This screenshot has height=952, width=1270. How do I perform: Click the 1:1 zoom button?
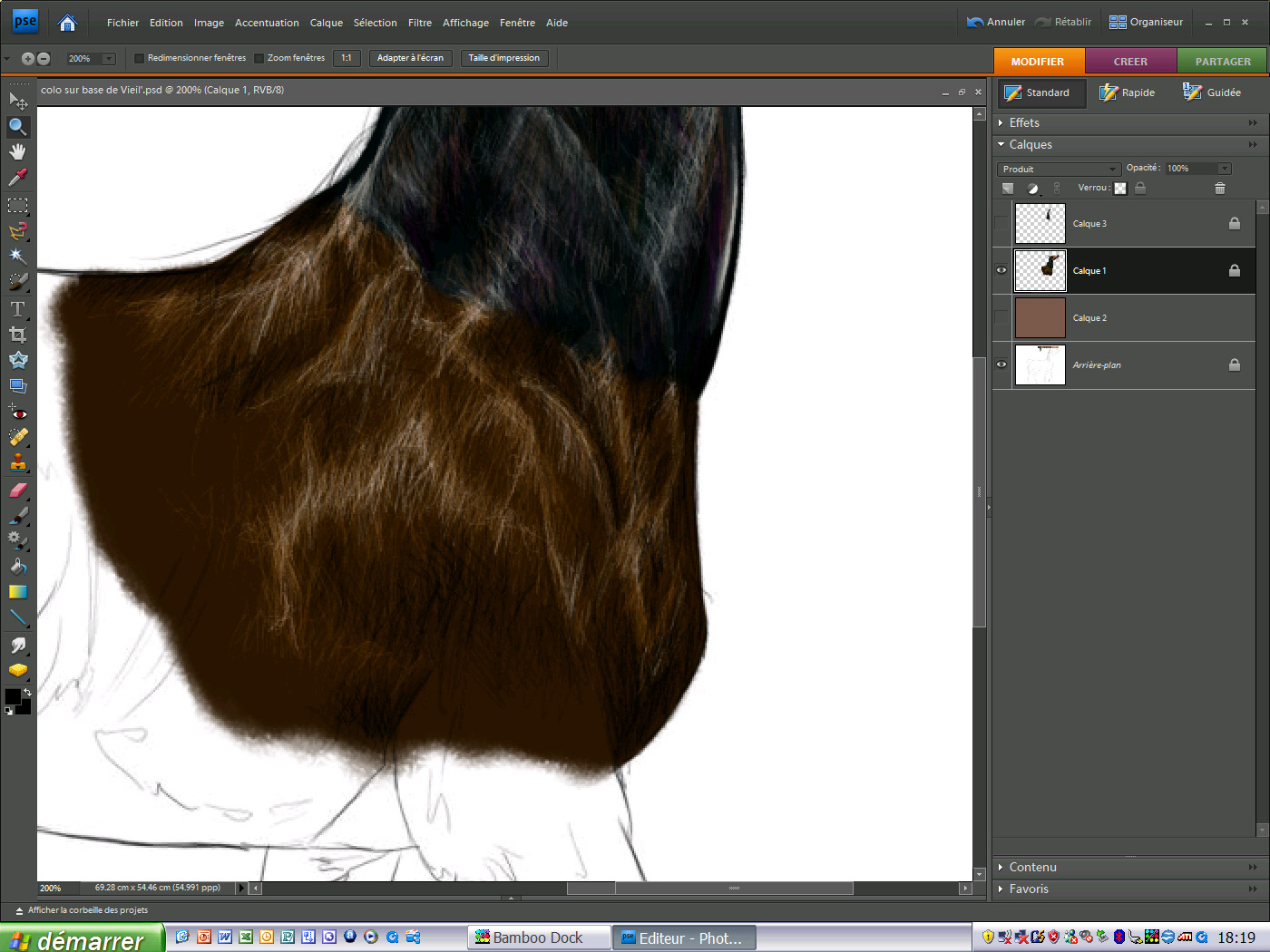(347, 58)
